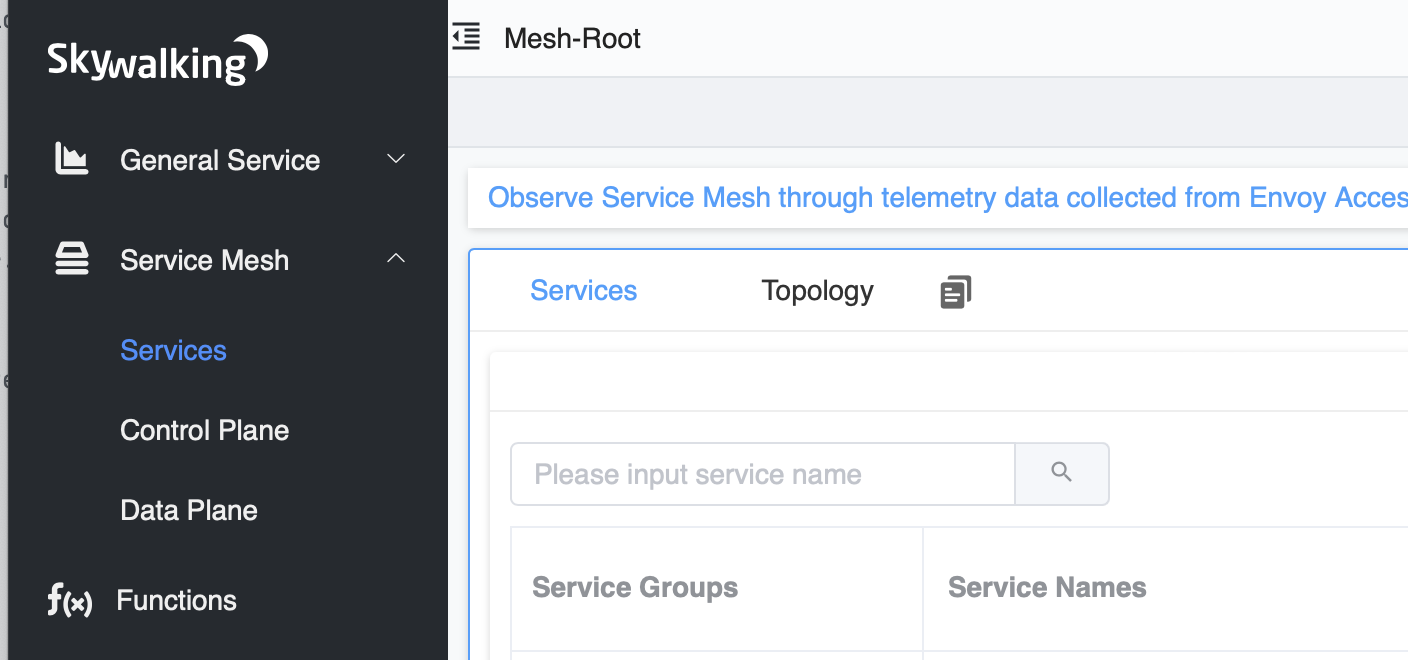The width and height of the screenshot is (1408, 660).
Task: Click the General Service chart icon
Action: coord(71,160)
